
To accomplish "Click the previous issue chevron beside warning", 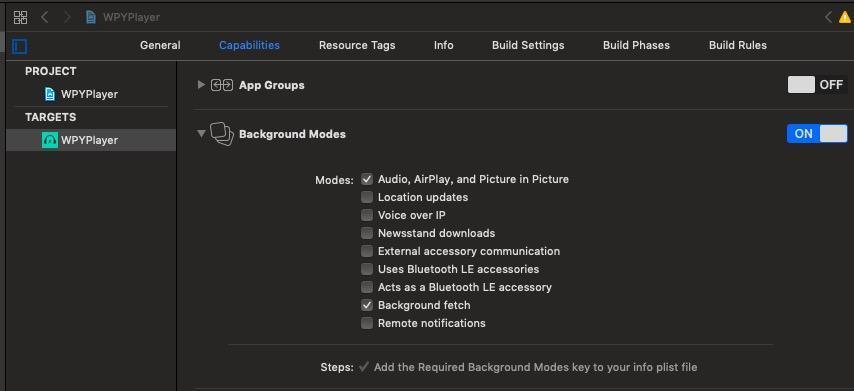I will (828, 17).
